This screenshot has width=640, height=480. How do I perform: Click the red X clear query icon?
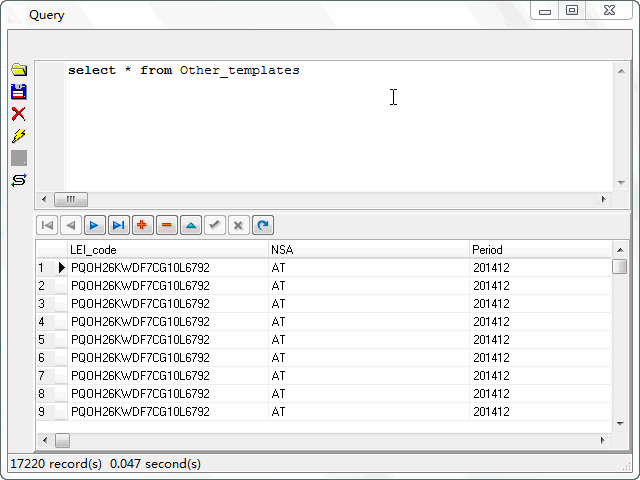[x=18, y=114]
